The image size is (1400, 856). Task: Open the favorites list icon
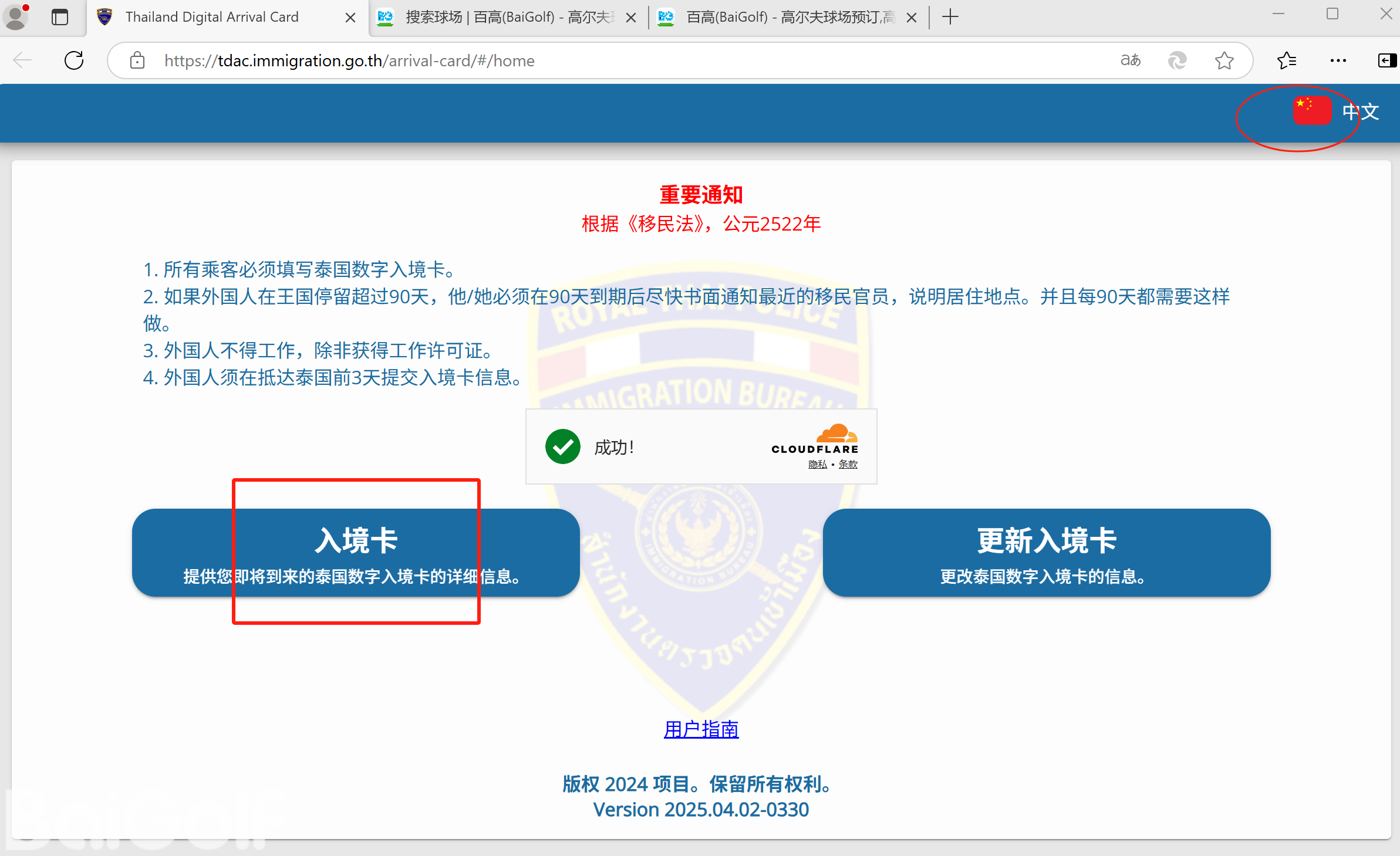tap(1286, 60)
